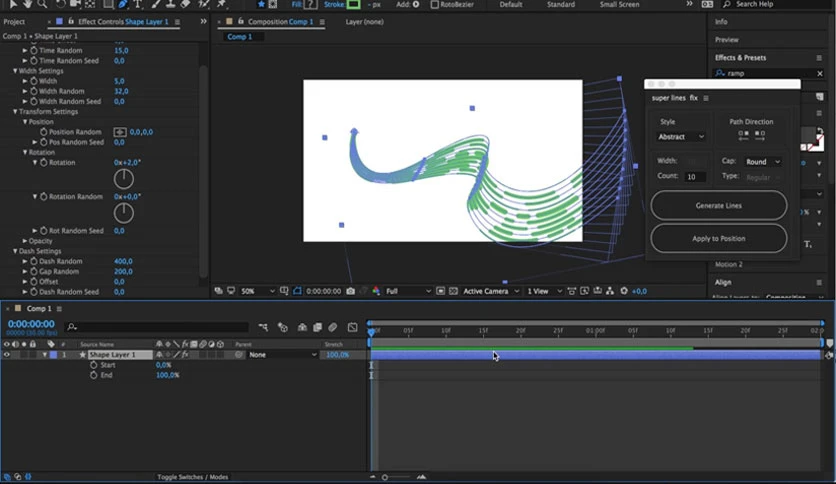Screen dimensions: 836x484
Task: Toggle mask and shape path visibility
Action: (297, 291)
